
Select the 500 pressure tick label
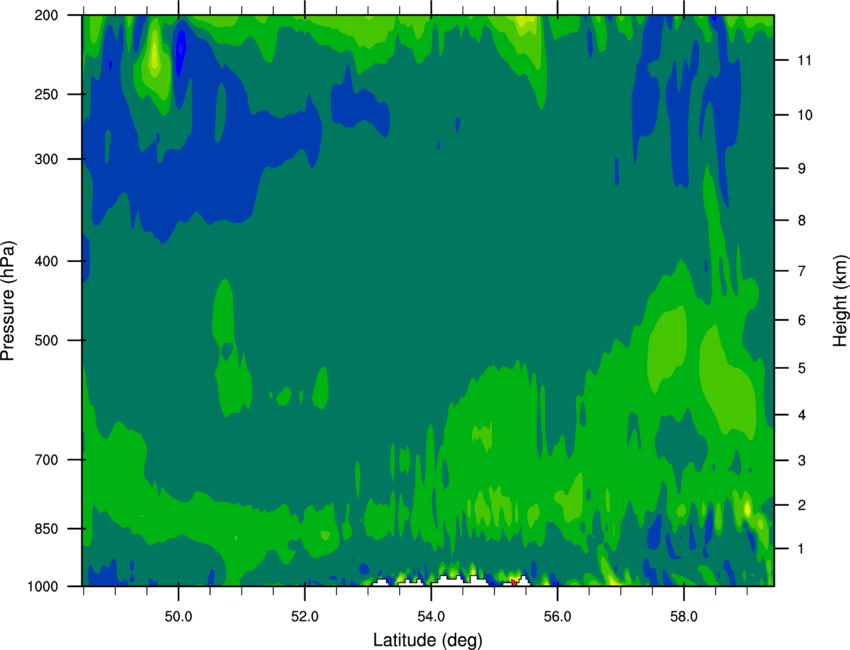pos(46,340)
